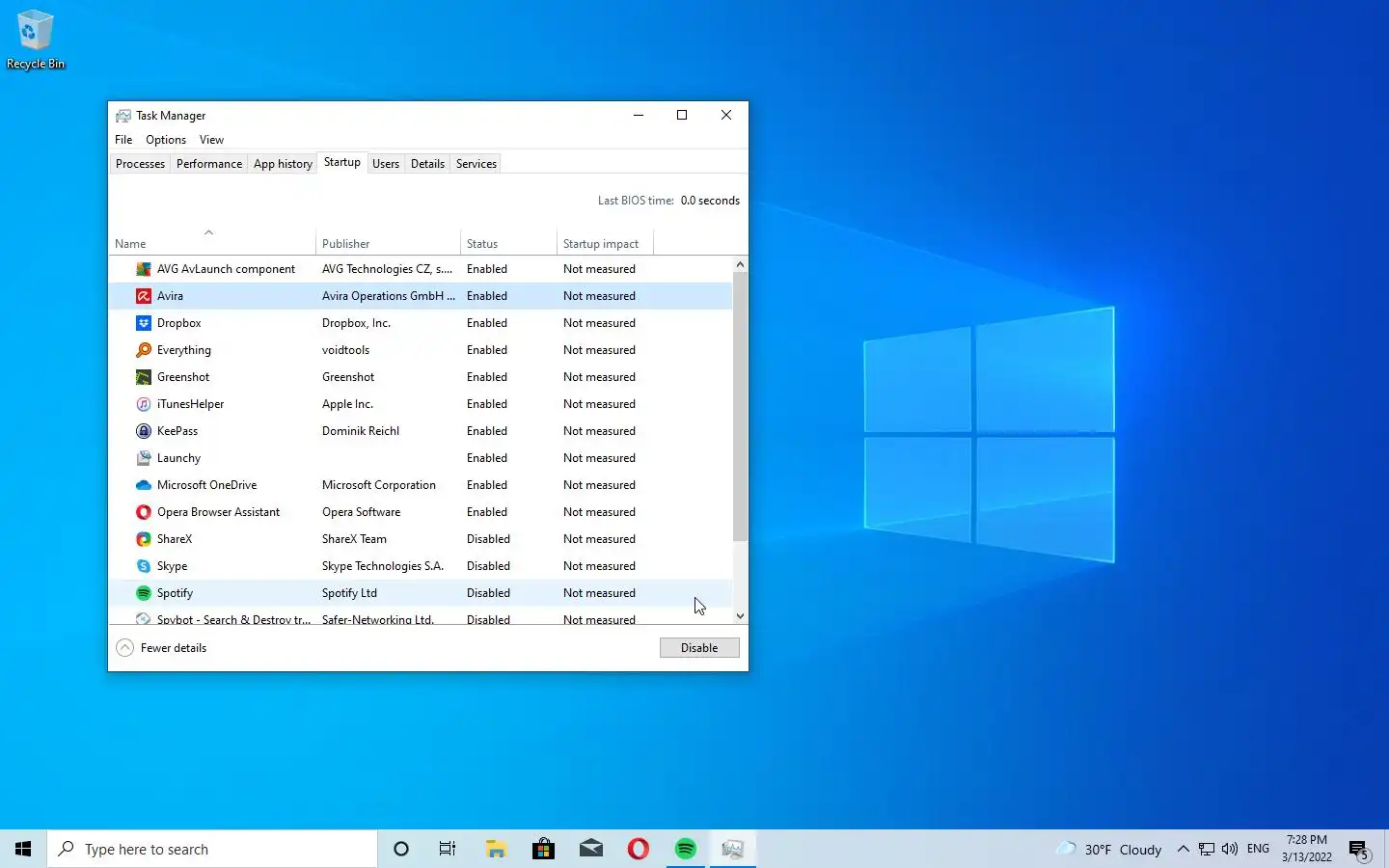Switch to the Performance tab
The width and height of the screenshot is (1389, 868).
click(x=209, y=164)
